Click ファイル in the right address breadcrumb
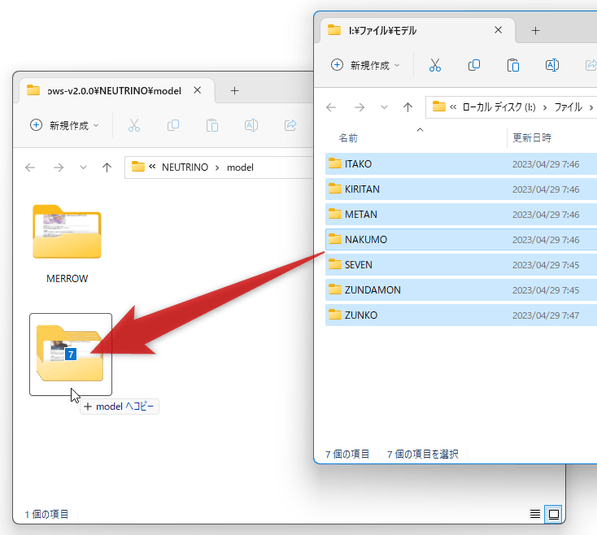Viewport: 597px width, 535px height. 568,107
